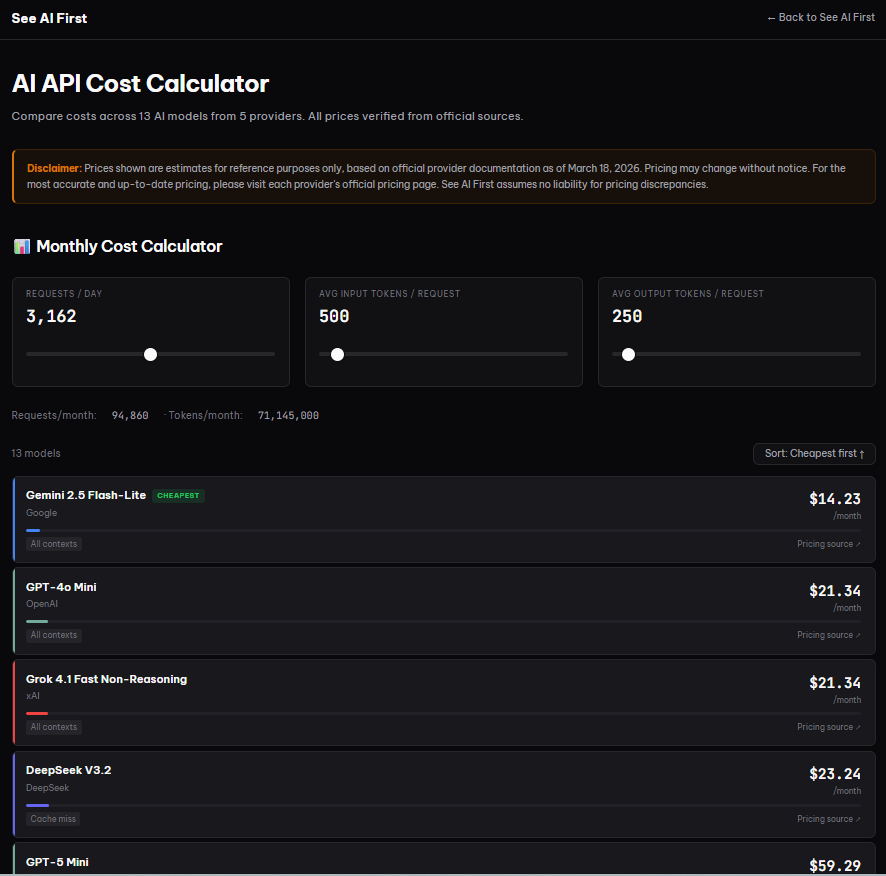Click the DeepSeek provider label under V3.2
This screenshot has height=876, width=886.
47,788
